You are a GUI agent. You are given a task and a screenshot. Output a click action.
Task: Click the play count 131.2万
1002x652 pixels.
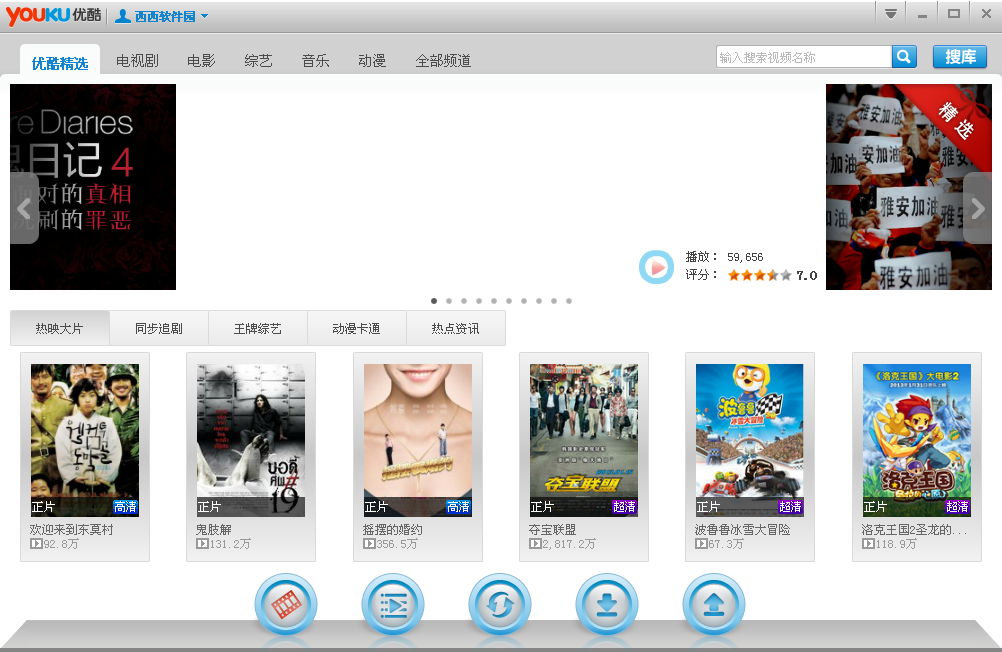(x=223, y=544)
